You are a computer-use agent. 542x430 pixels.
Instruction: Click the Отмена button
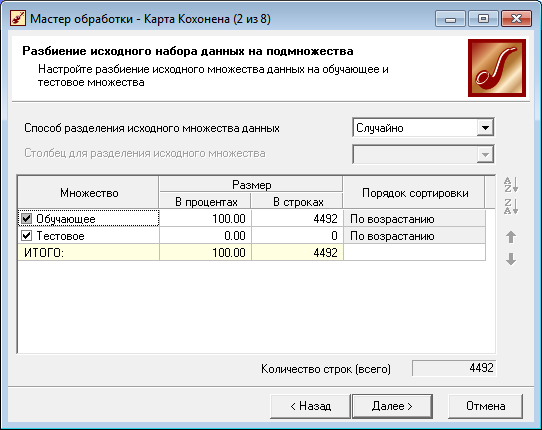click(x=485, y=406)
